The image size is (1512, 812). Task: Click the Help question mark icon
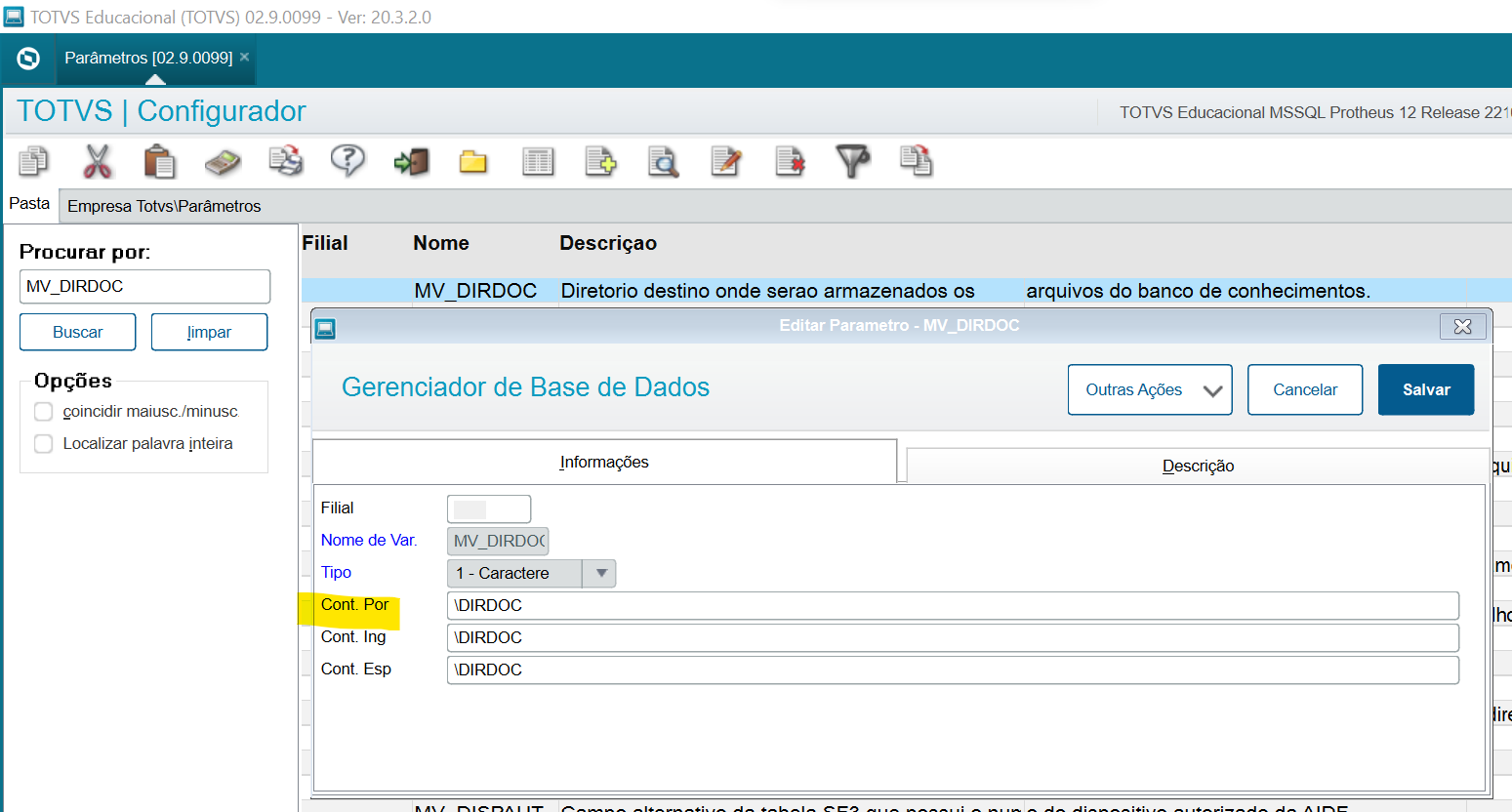(x=347, y=161)
